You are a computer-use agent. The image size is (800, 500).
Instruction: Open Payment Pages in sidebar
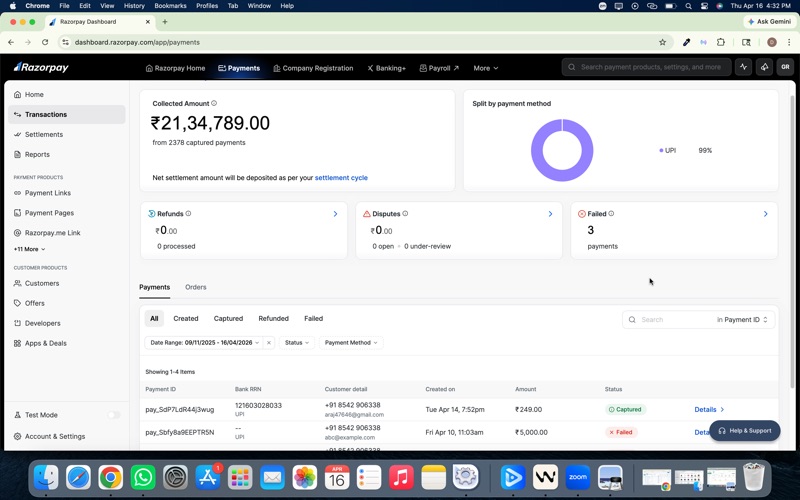(x=49, y=213)
